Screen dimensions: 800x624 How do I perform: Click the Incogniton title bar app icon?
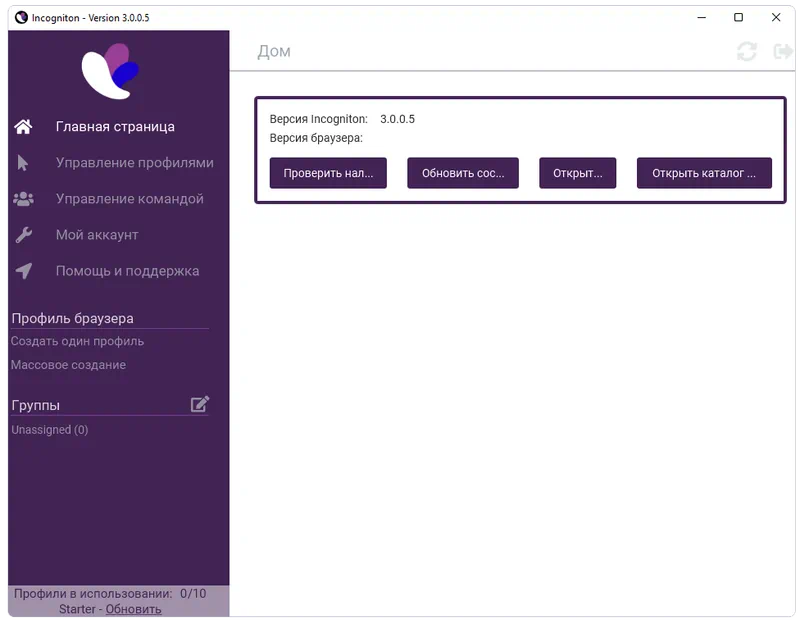[21, 18]
